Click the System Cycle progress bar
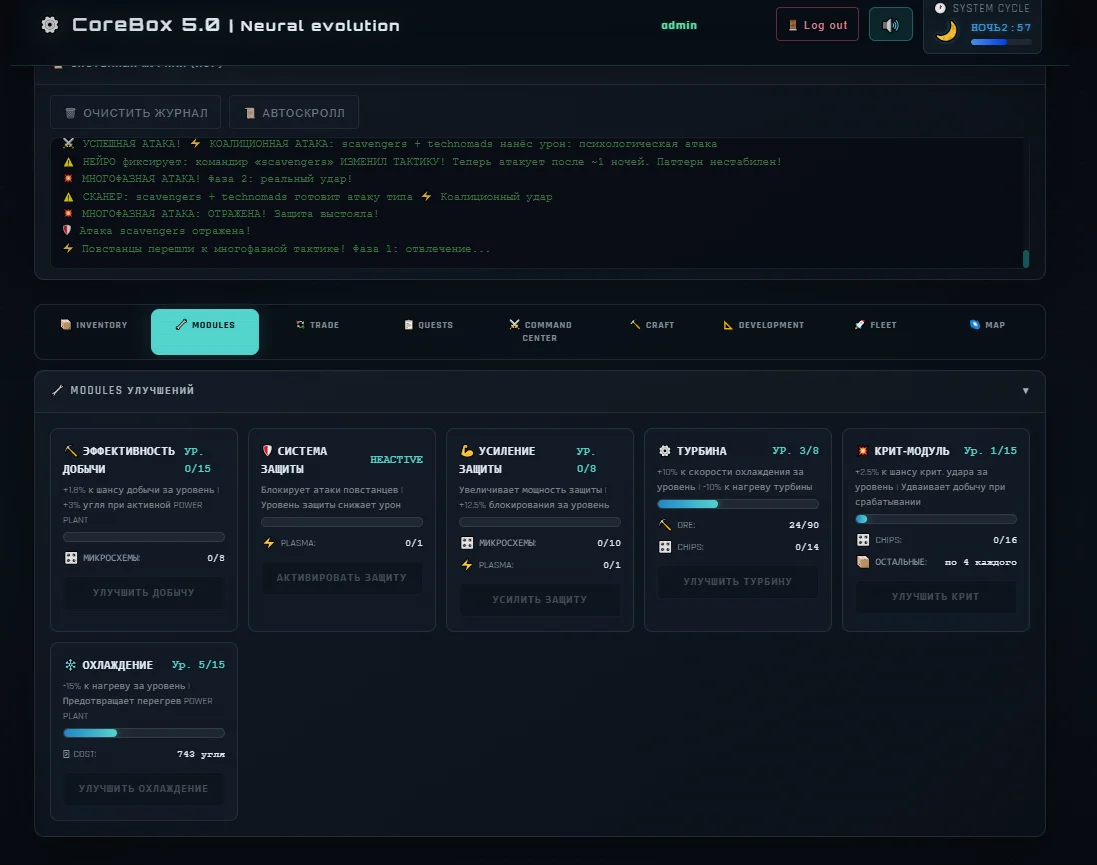 tap(1000, 42)
